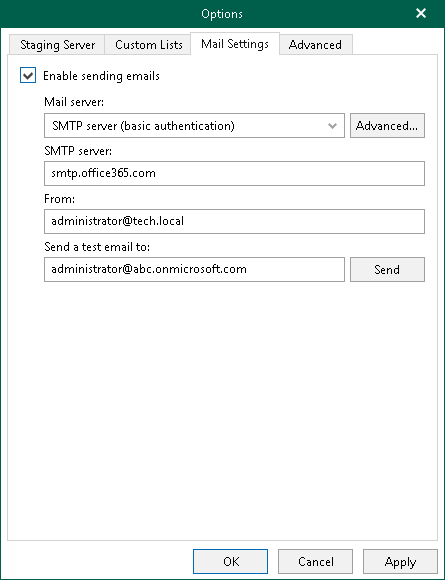445x580 pixels.
Task: Click into the From address field
Action: pos(235,221)
